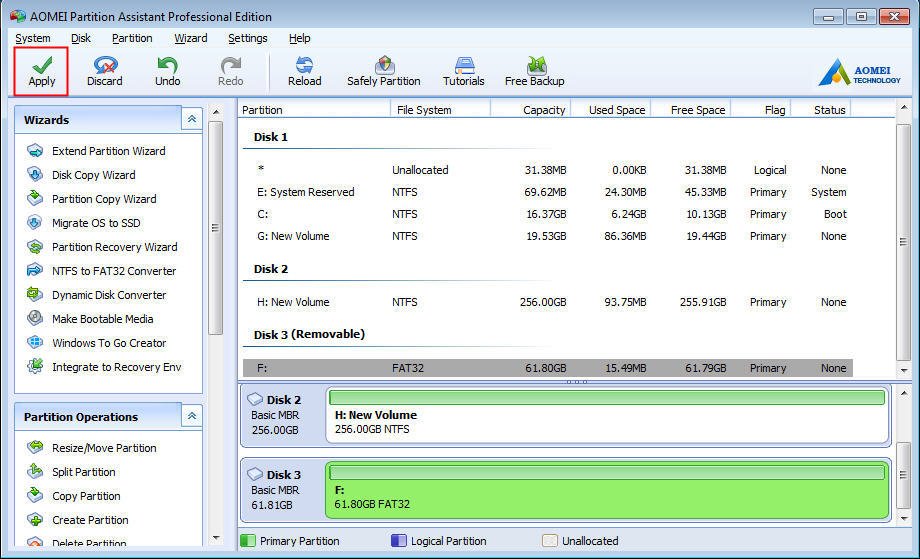Click the Make Bootable Media icon
The image size is (920, 559).
point(35,319)
